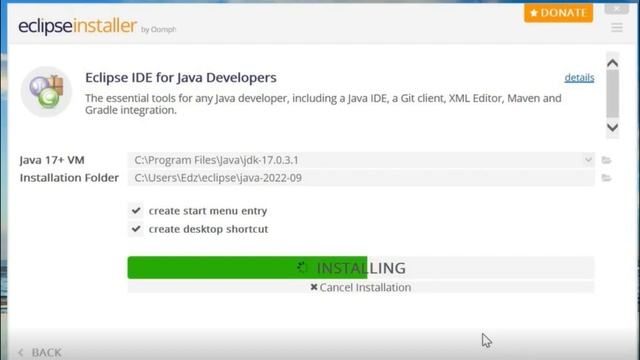640x360 pixels.
Task: Click the Eclipse Java package icon
Action: pyautogui.click(x=46, y=91)
